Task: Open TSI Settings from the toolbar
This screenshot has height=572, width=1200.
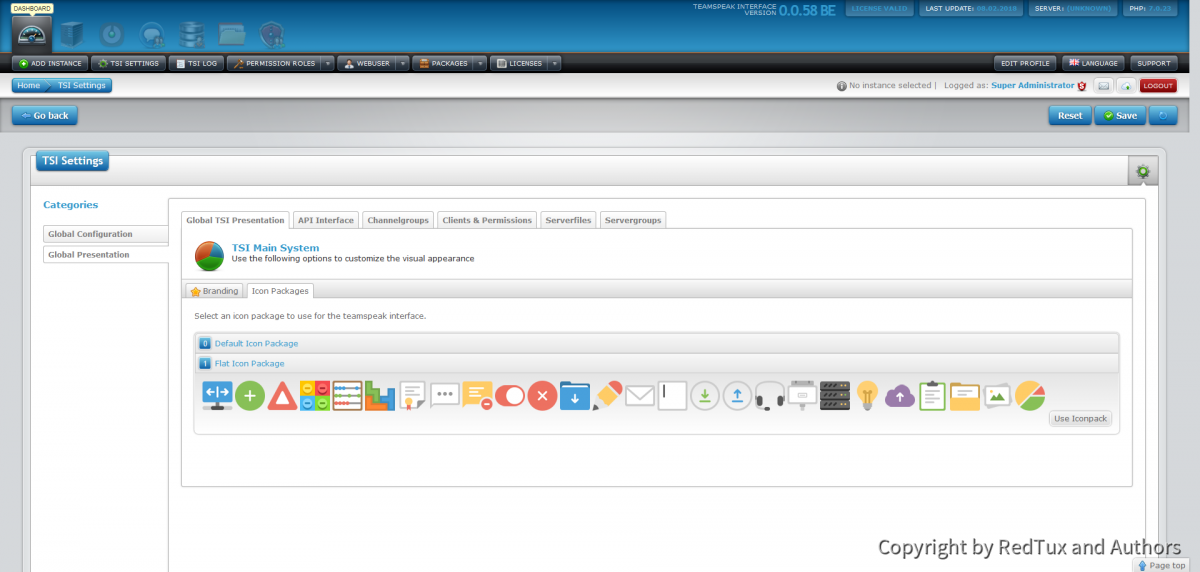Action: [x=128, y=63]
